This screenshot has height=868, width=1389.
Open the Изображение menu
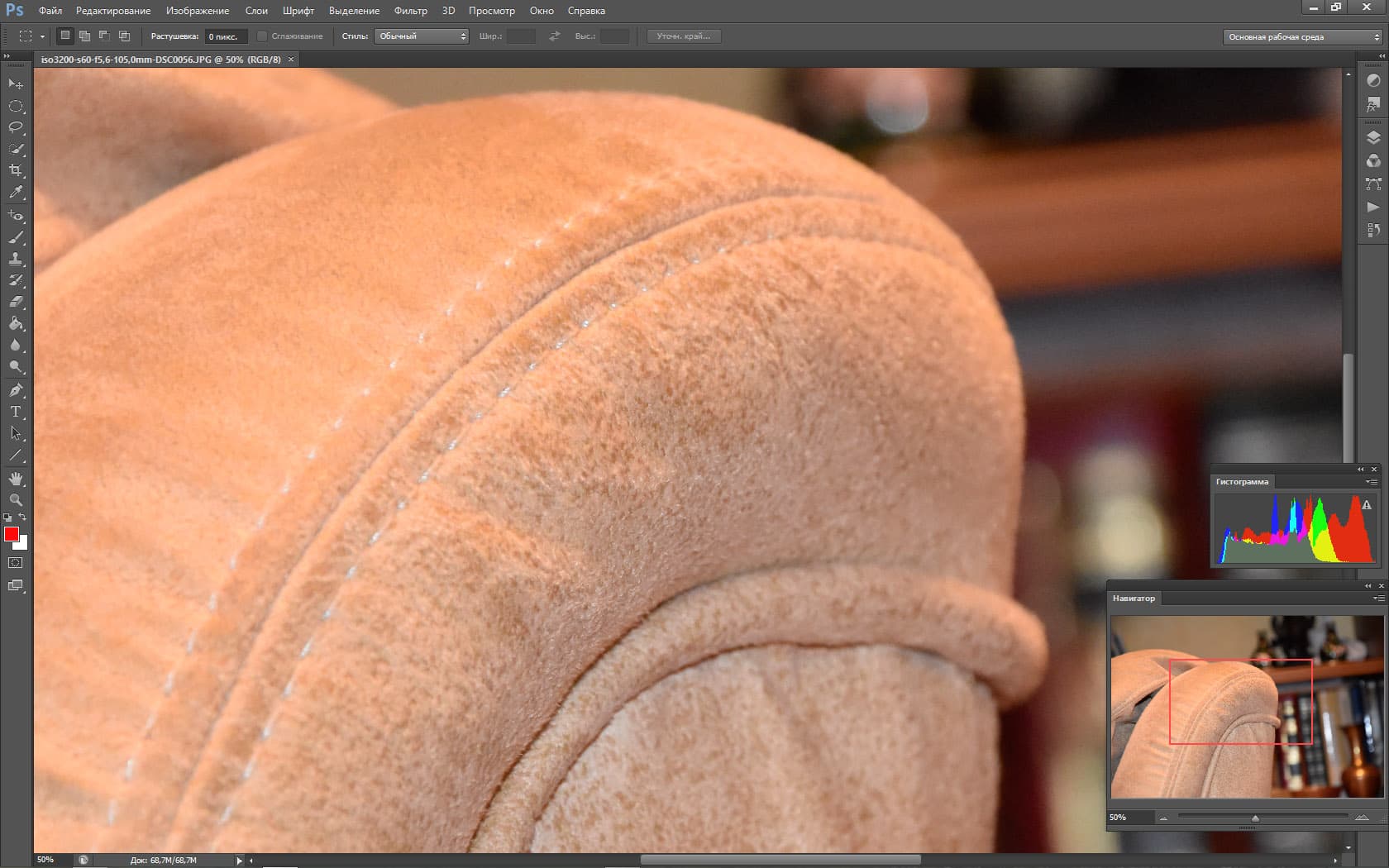[x=198, y=11]
